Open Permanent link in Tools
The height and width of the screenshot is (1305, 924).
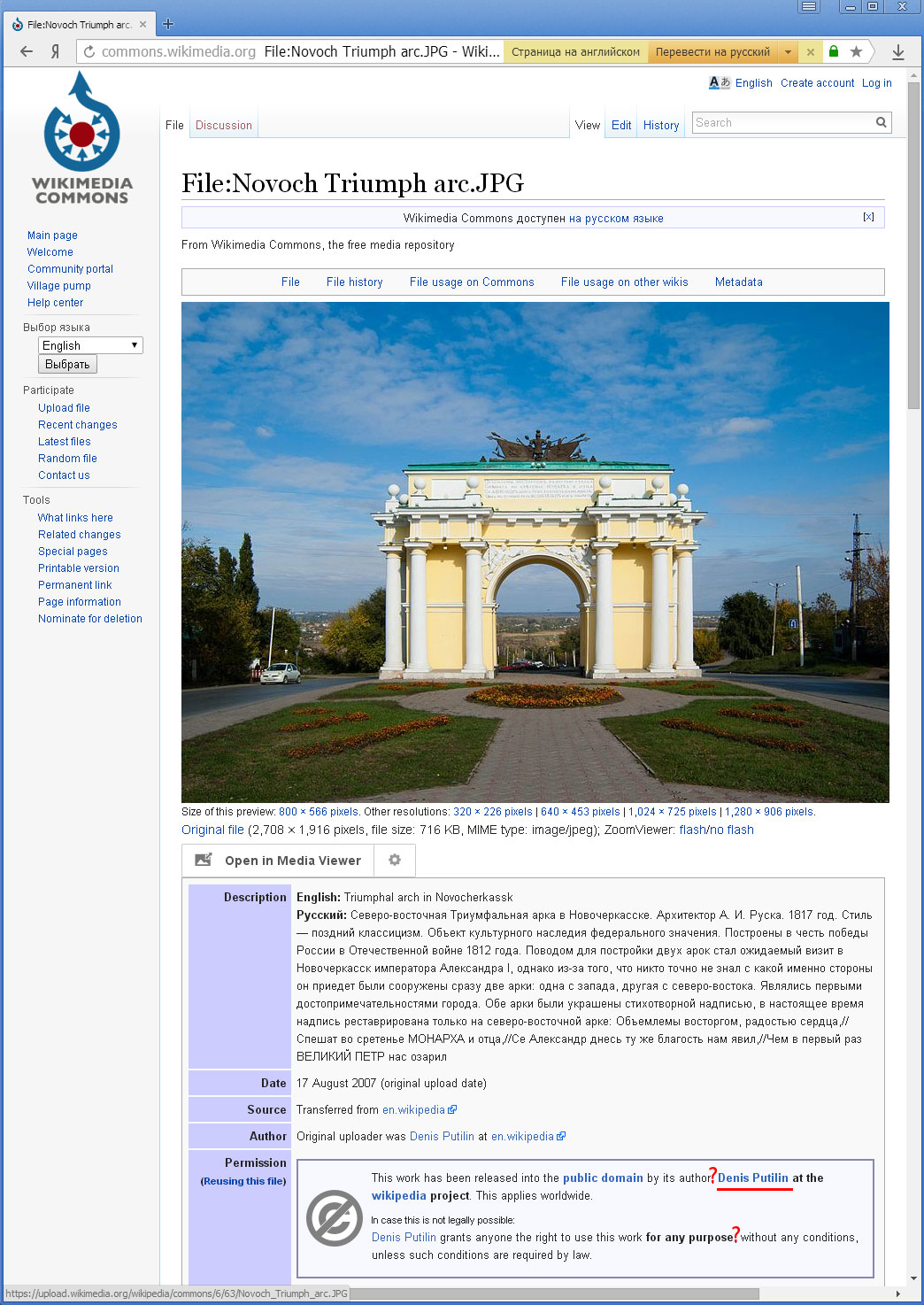(x=75, y=585)
